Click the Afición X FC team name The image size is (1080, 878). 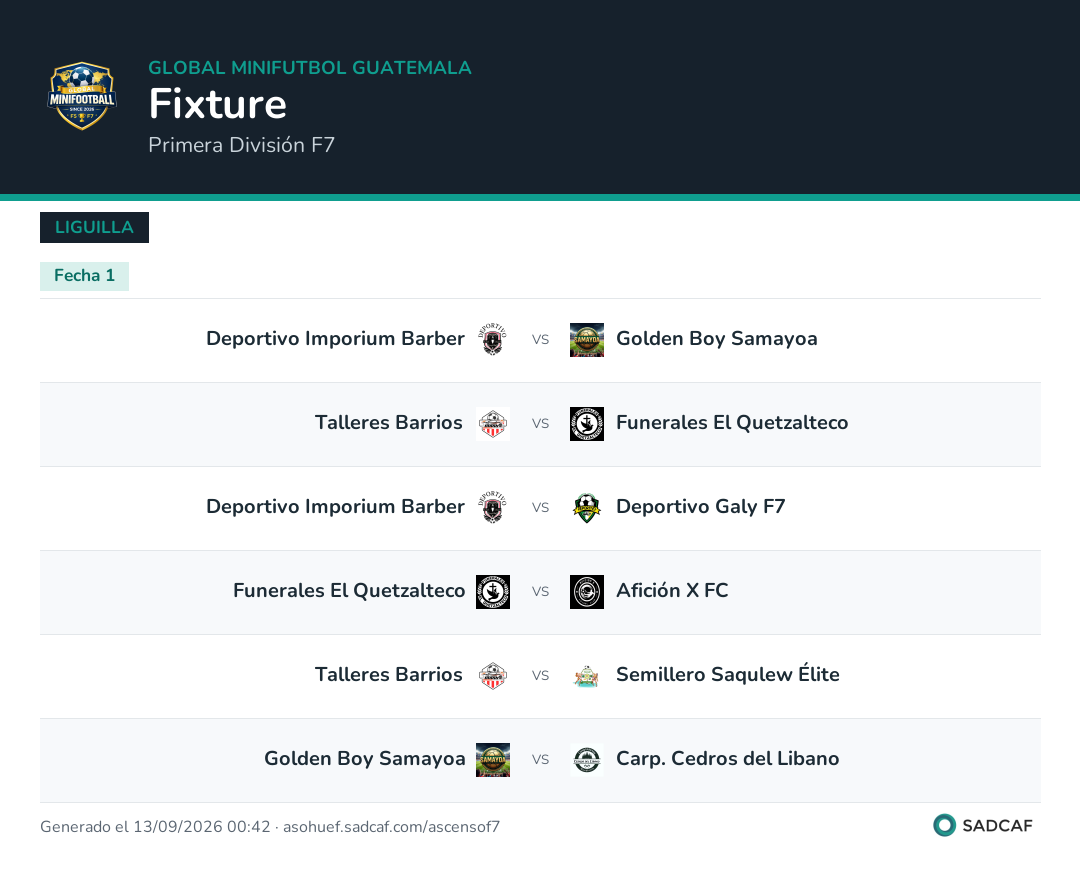672,590
